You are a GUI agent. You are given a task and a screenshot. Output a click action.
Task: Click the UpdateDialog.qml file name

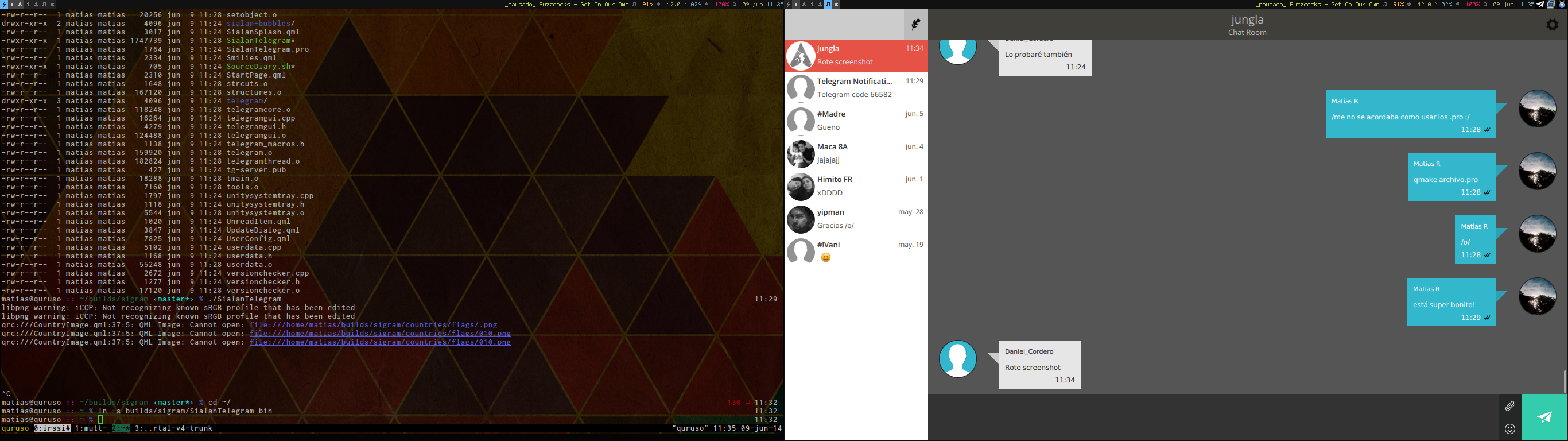click(x=263, y=230)
